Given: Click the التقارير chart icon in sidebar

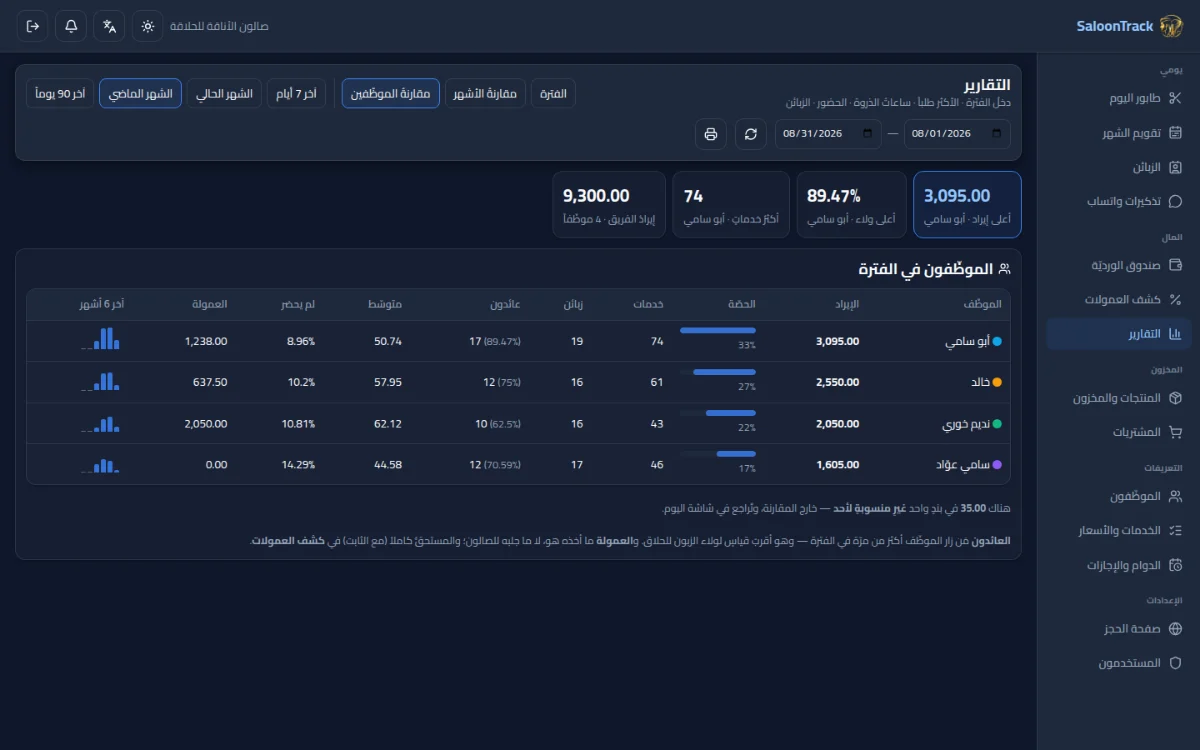Looking at the screenshot, I should pos(1175,334).
